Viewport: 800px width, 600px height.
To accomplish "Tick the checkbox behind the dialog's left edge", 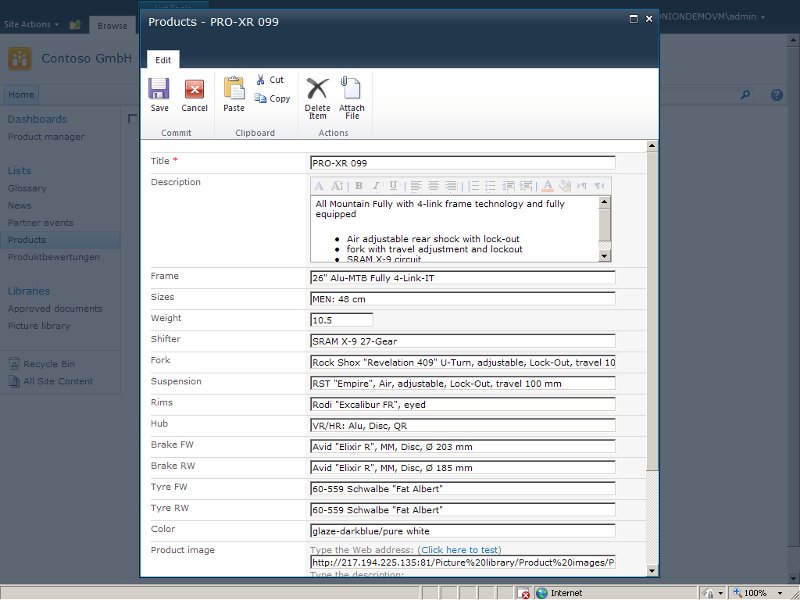I will point(133,119).
